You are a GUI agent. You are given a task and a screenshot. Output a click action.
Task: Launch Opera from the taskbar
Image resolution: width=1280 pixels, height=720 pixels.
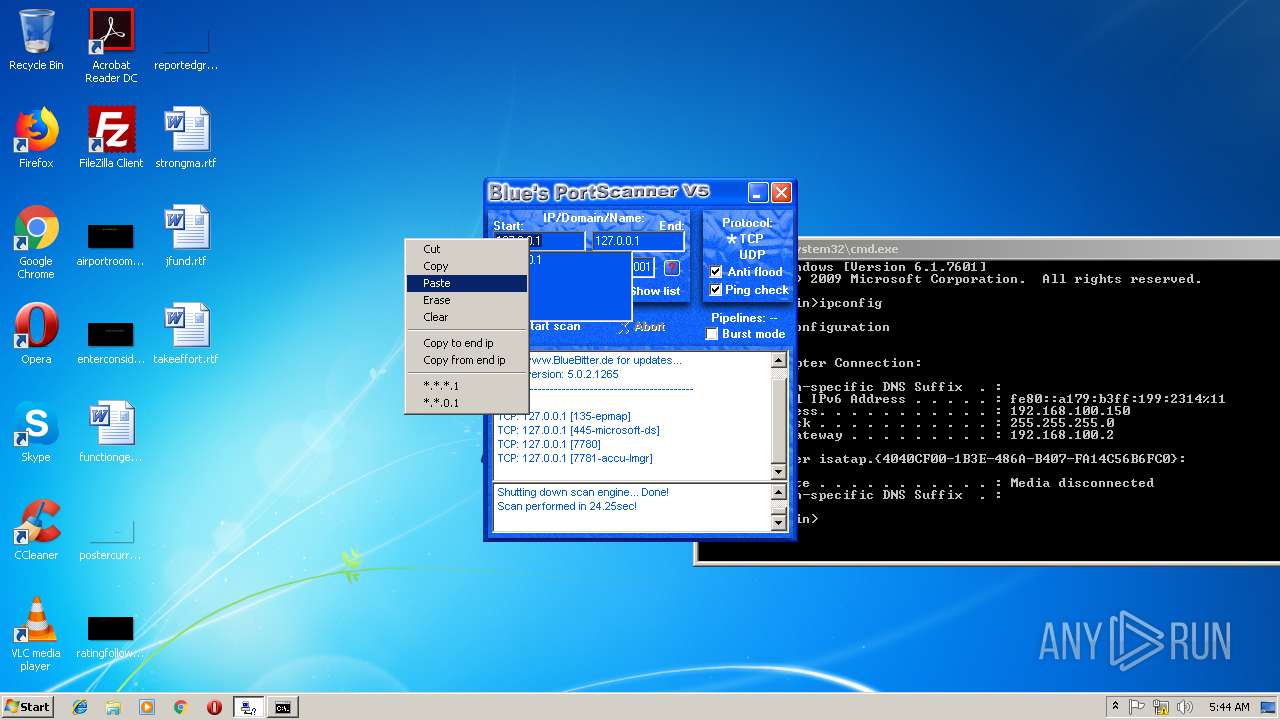[x=214, y=707]
